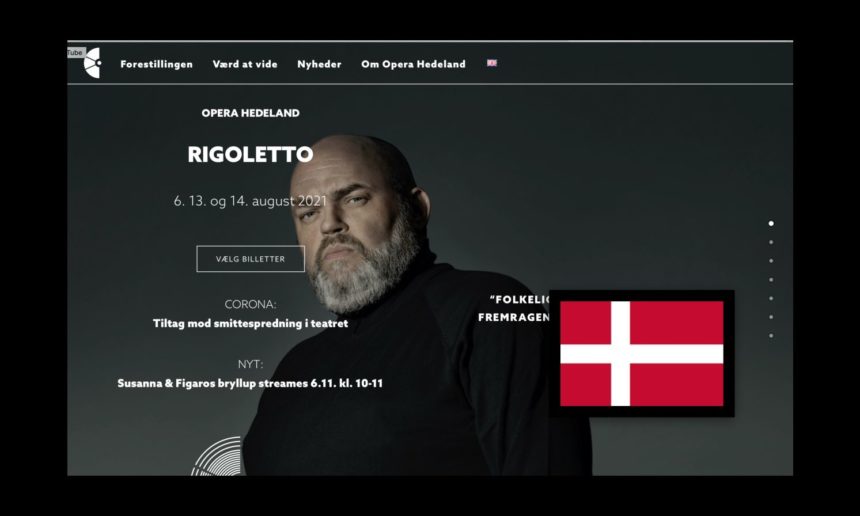Screen dimensions: 860x516
Task: Select the sixth slide indicator dot
Action: [x=771, y=317]
